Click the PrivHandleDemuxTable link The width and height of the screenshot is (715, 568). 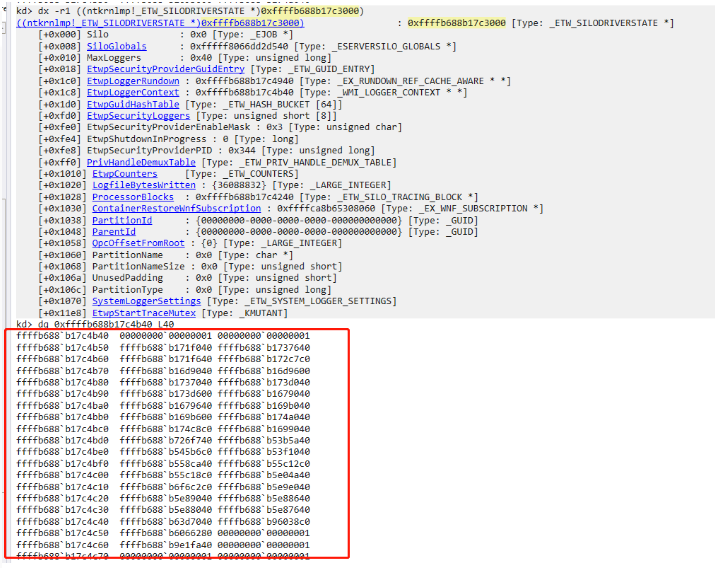pos(141,162)
